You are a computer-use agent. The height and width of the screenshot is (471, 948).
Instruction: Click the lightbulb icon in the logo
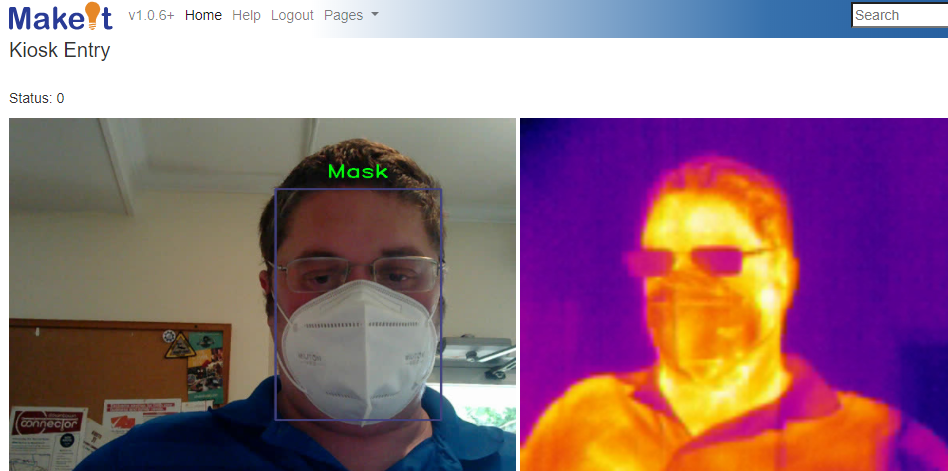coord(93,16)
